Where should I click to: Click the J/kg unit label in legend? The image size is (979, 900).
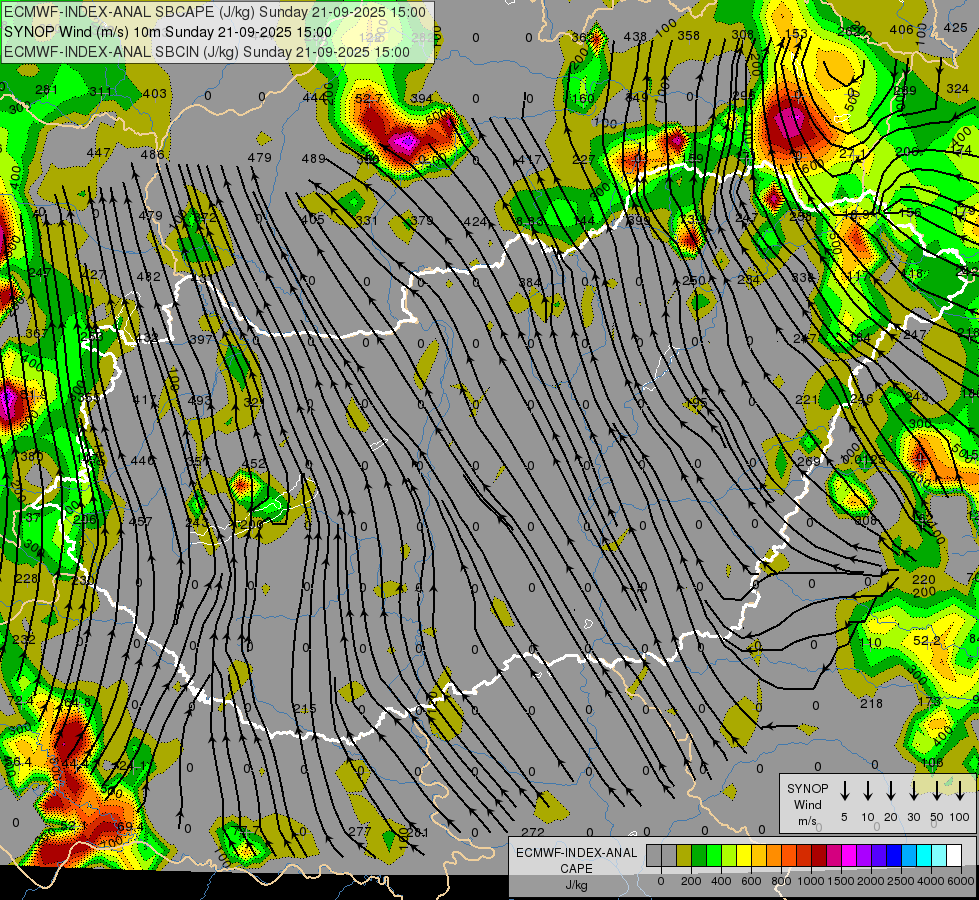[x=576, y=885]
